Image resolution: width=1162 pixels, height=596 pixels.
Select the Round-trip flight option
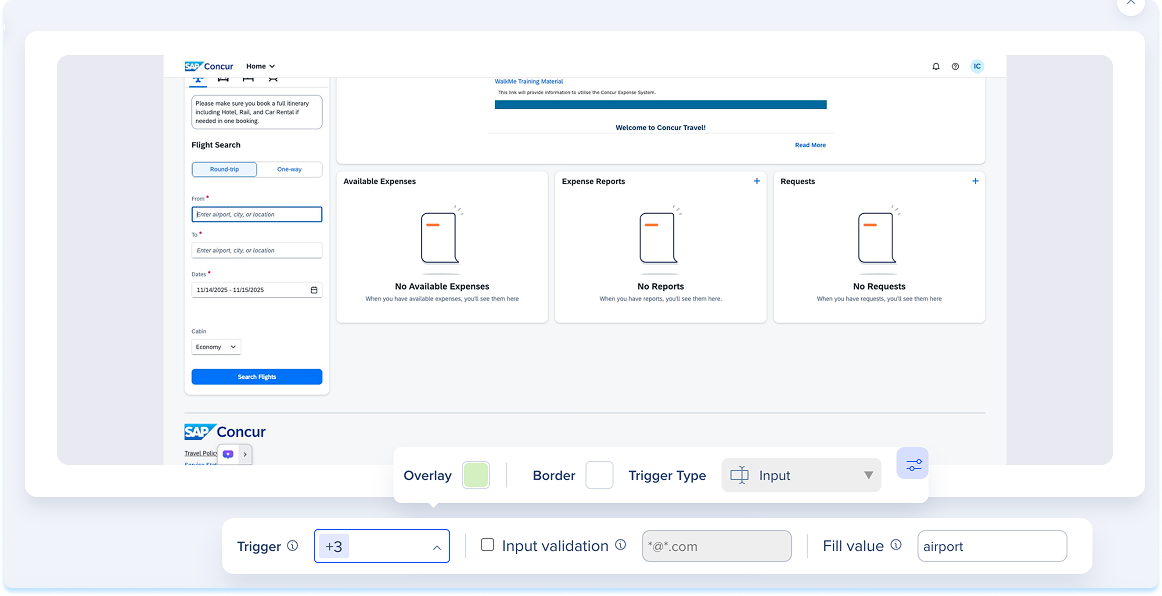[x=224, y=169]
